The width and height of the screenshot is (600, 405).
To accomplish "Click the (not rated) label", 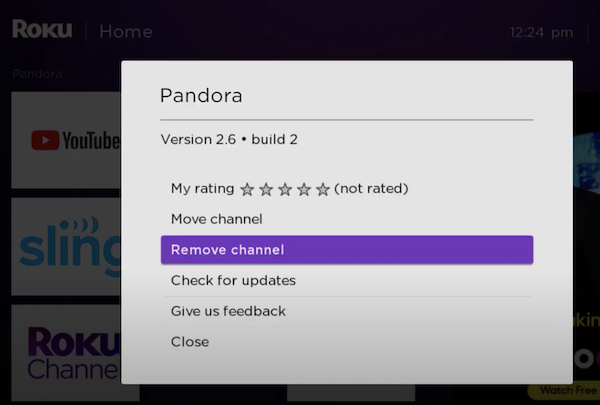I will [x=371, y=188].
